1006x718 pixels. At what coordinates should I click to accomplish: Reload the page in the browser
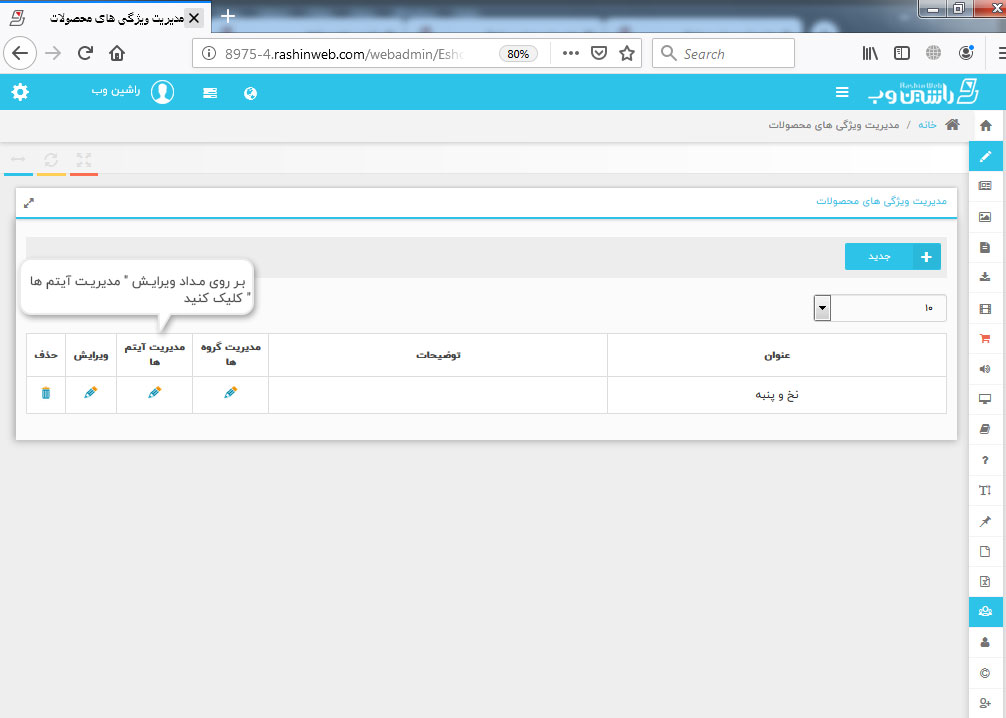click(x=85, y=53)
